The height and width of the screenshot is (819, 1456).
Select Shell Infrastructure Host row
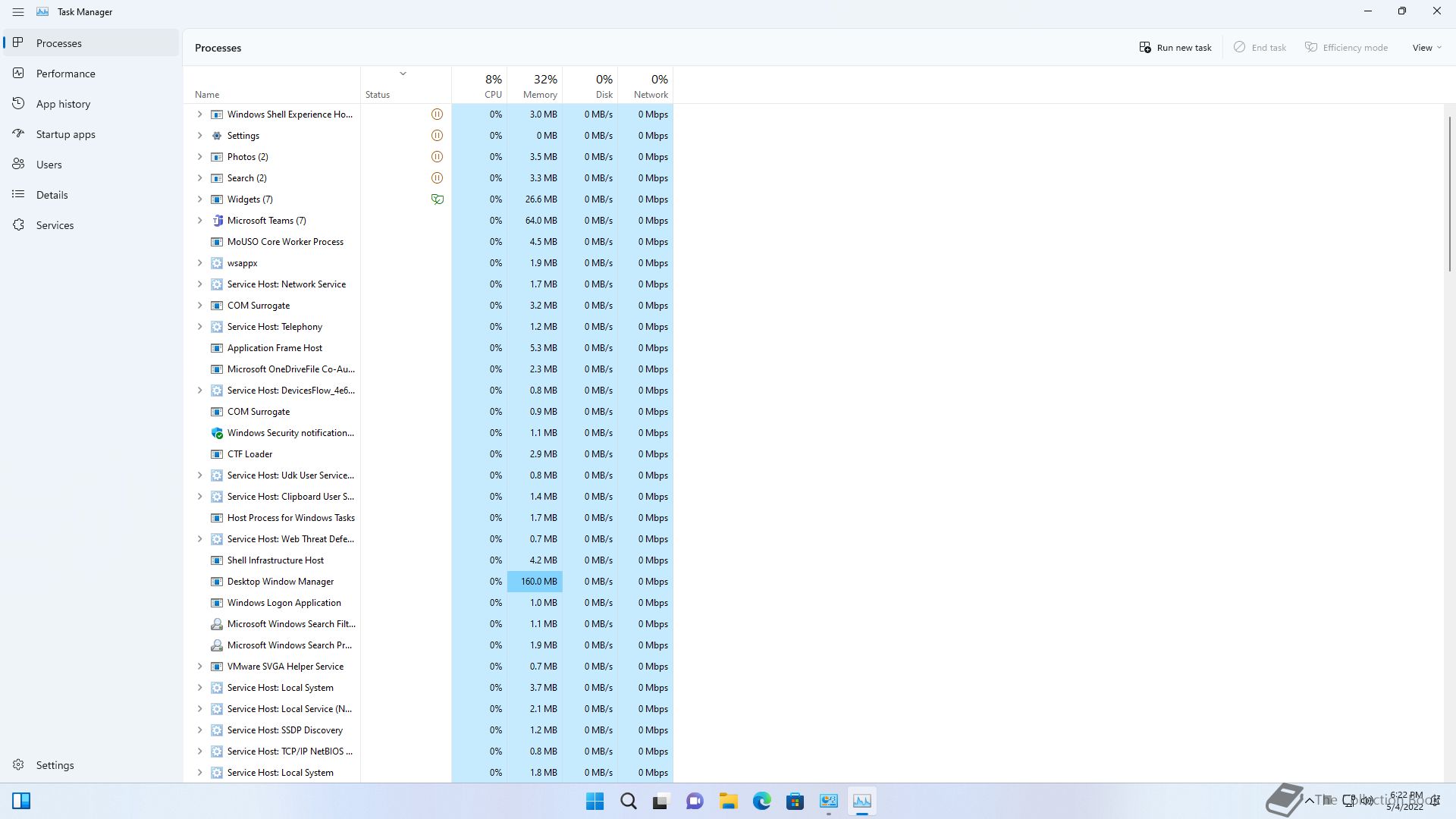[428, 560]
